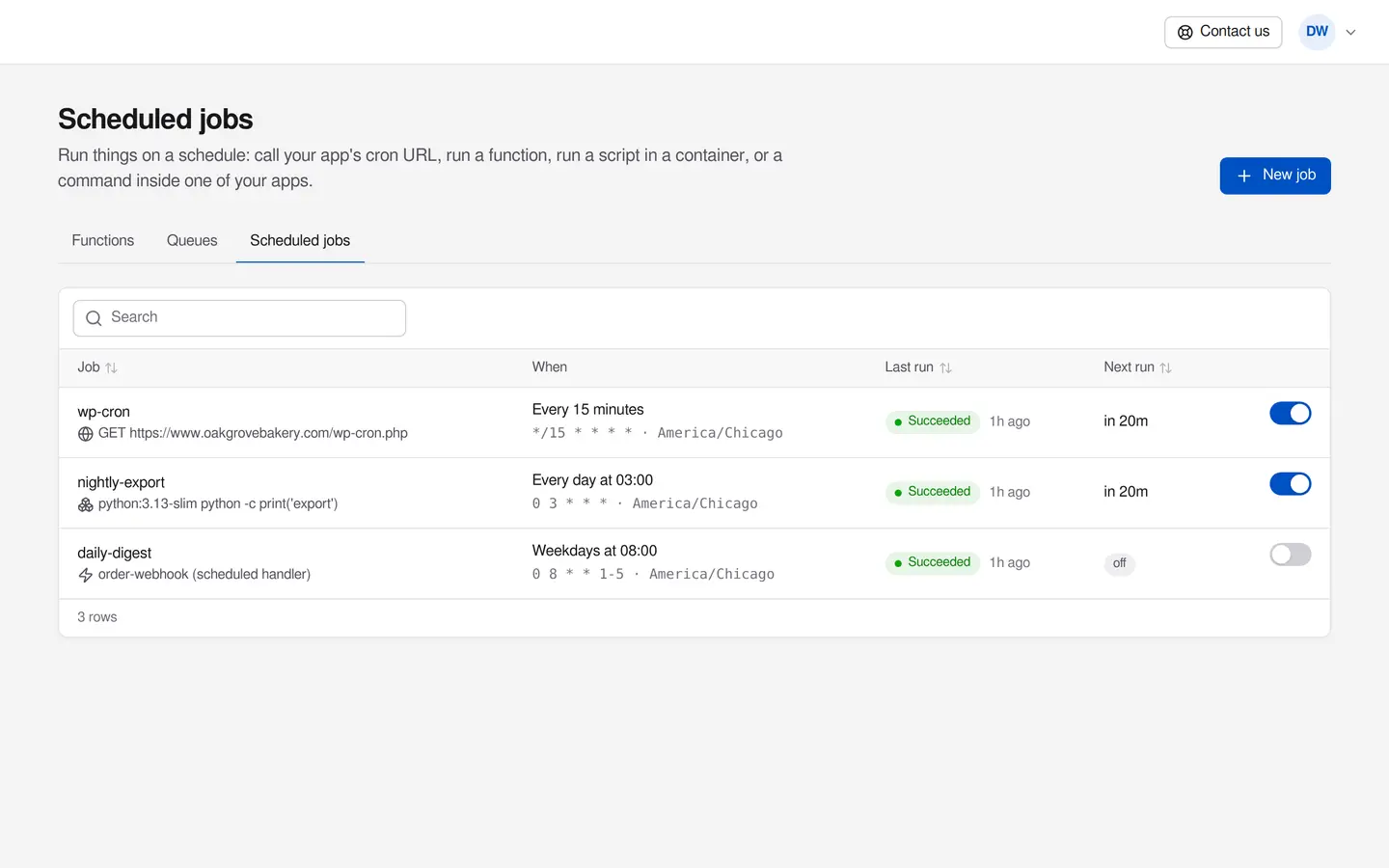1389x868 pixels.
Task: Click the When column header
Action: click(550, 367)
